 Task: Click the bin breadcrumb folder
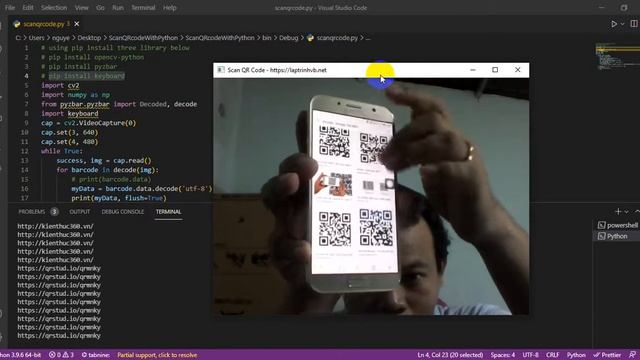click(x=267, y=38)
